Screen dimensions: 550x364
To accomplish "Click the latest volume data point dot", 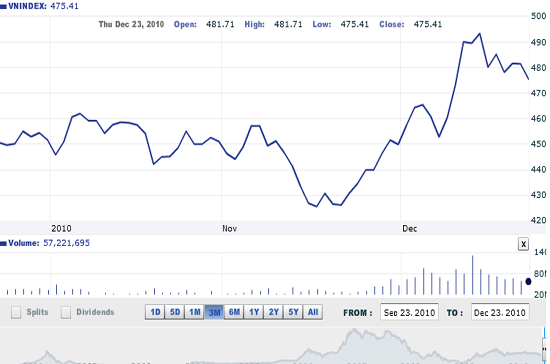I will [x=528, y=281].
